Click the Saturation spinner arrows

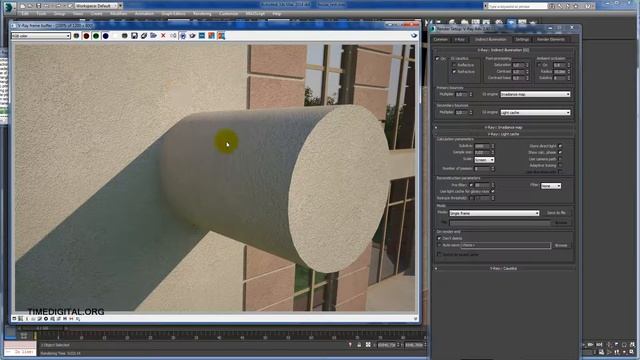[x=527, y=65]
